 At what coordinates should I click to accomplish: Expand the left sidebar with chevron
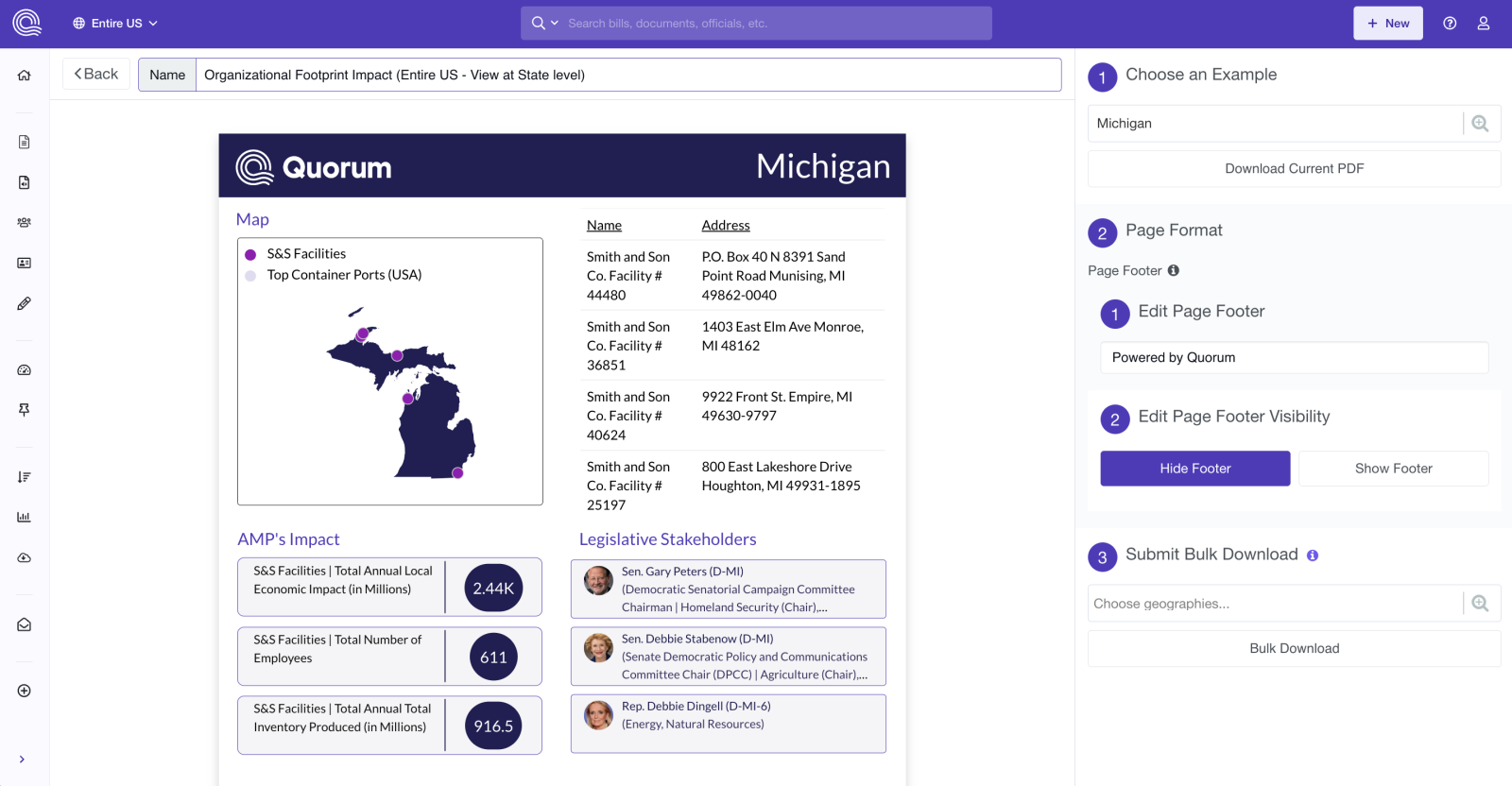pos(22,760)
